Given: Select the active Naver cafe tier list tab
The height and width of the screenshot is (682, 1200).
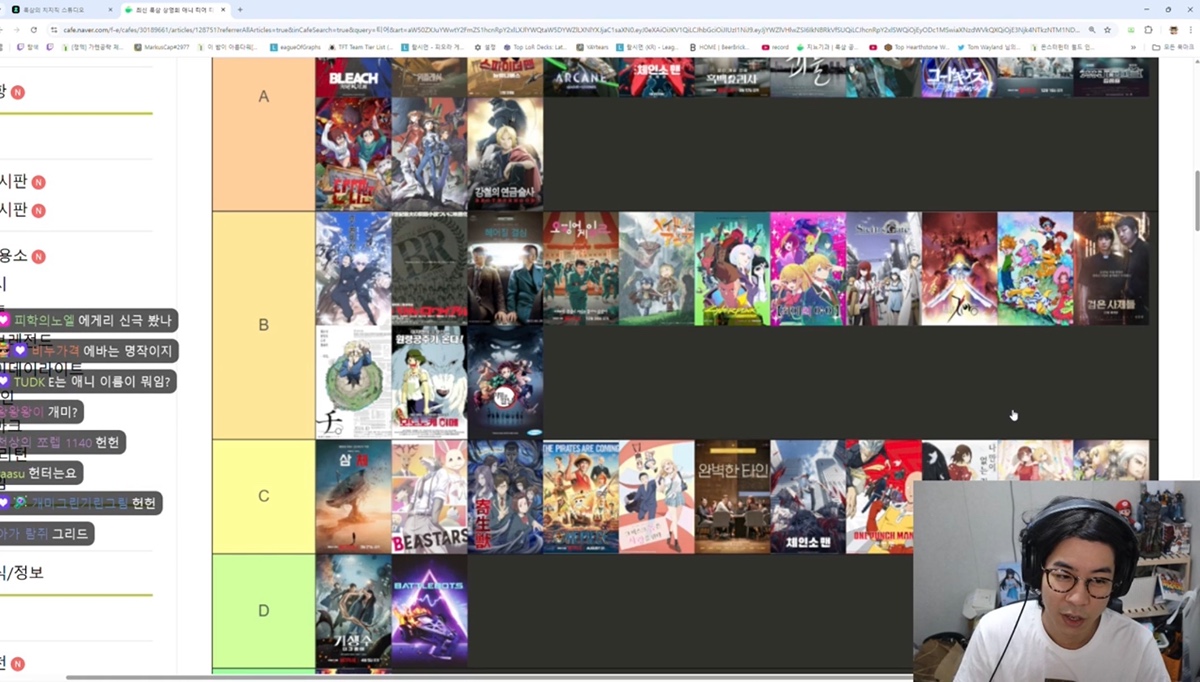Looking at the screenshot, I should (175, 10).
